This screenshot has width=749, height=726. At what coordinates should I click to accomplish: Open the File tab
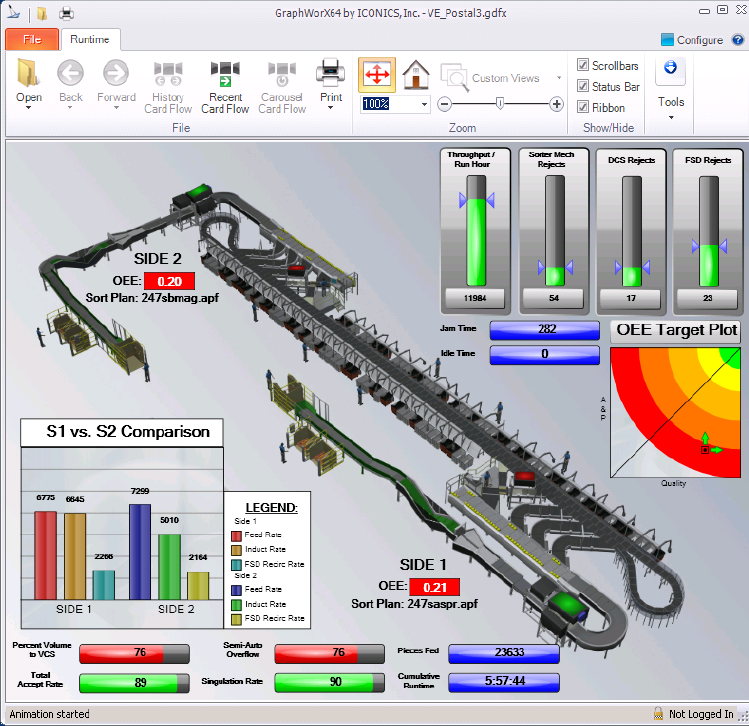pos(31,40)
